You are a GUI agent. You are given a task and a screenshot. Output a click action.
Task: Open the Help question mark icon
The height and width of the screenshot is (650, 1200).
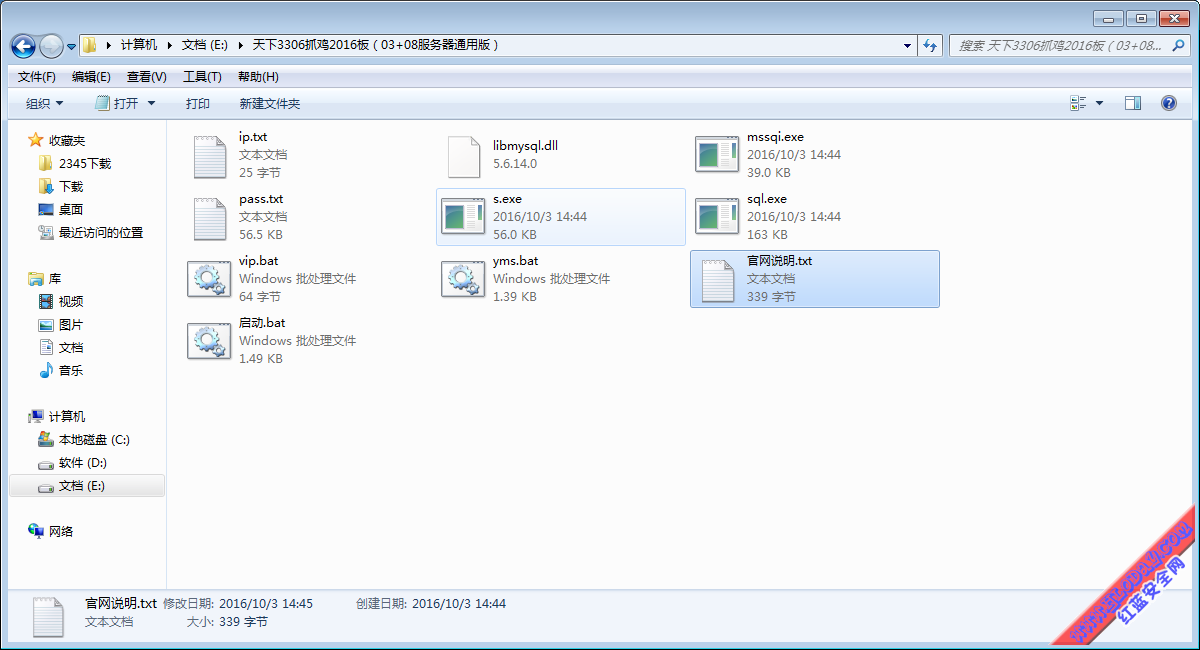[1168, 103]
